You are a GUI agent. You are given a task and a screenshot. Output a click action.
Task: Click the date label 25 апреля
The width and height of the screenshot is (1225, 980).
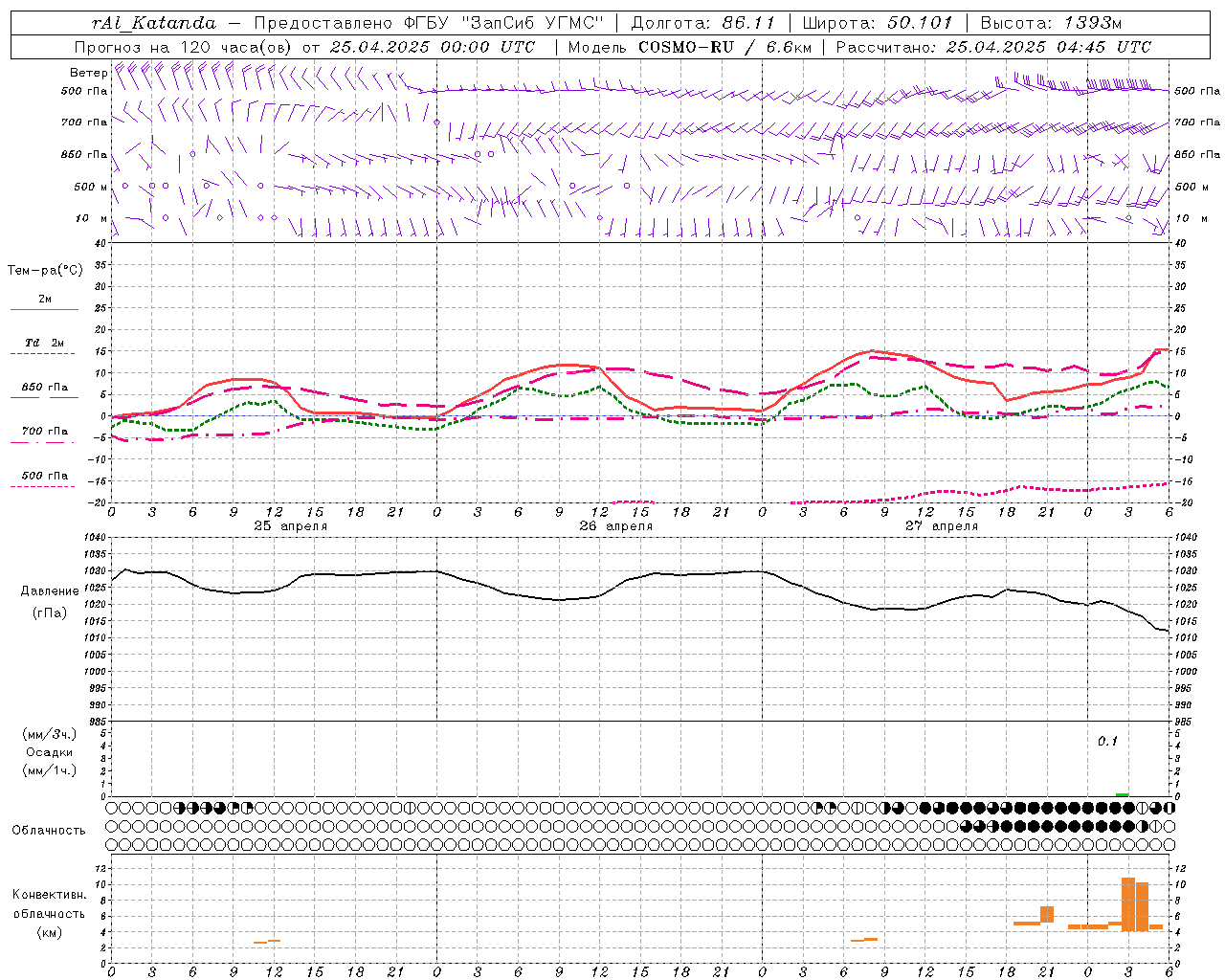290,526
